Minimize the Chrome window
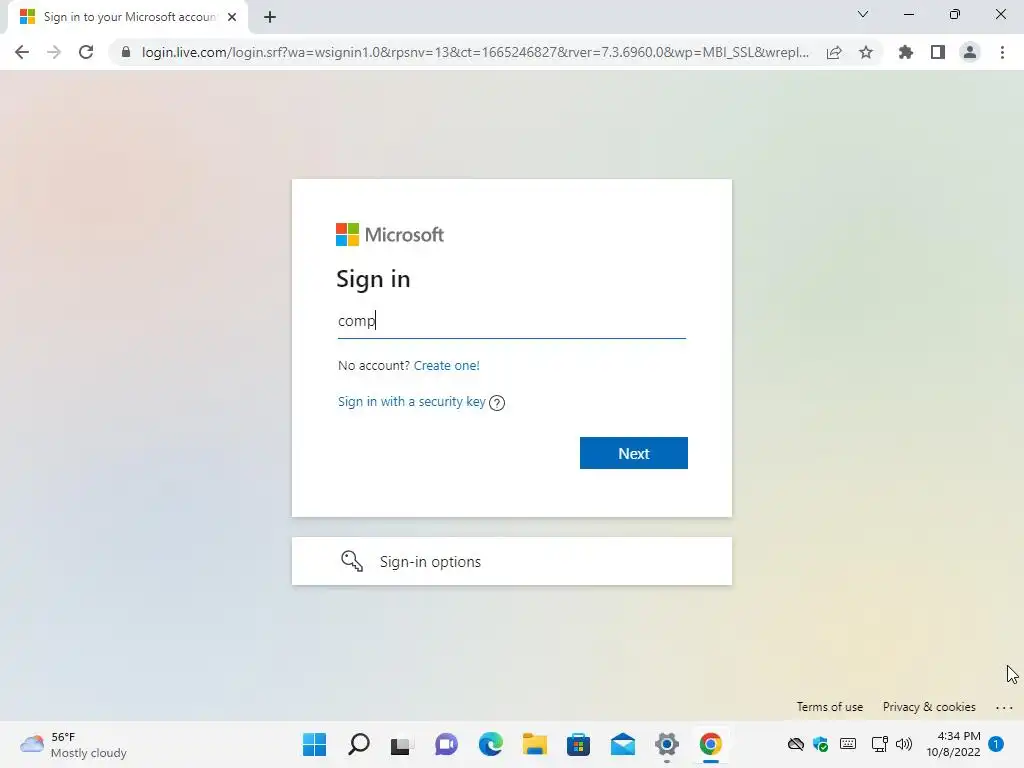Viewport: 1024px width, 768px height. pos(908,14)
